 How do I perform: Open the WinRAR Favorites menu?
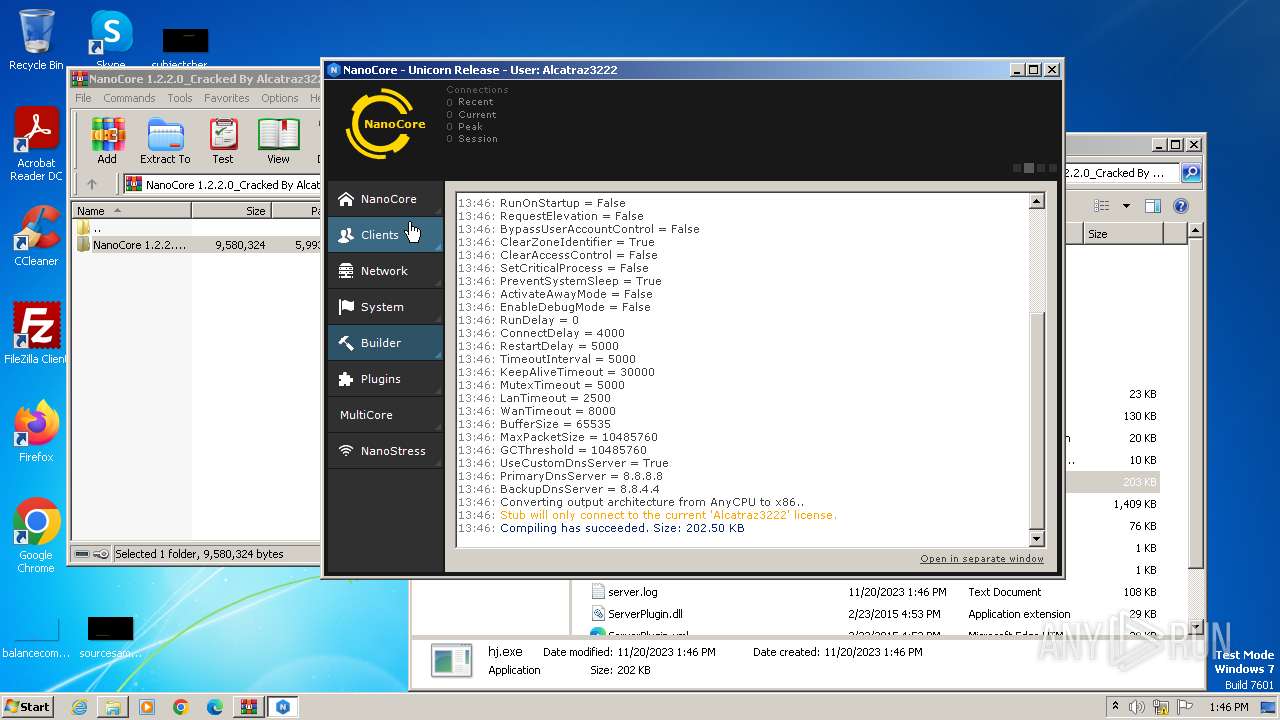(227, 98)
